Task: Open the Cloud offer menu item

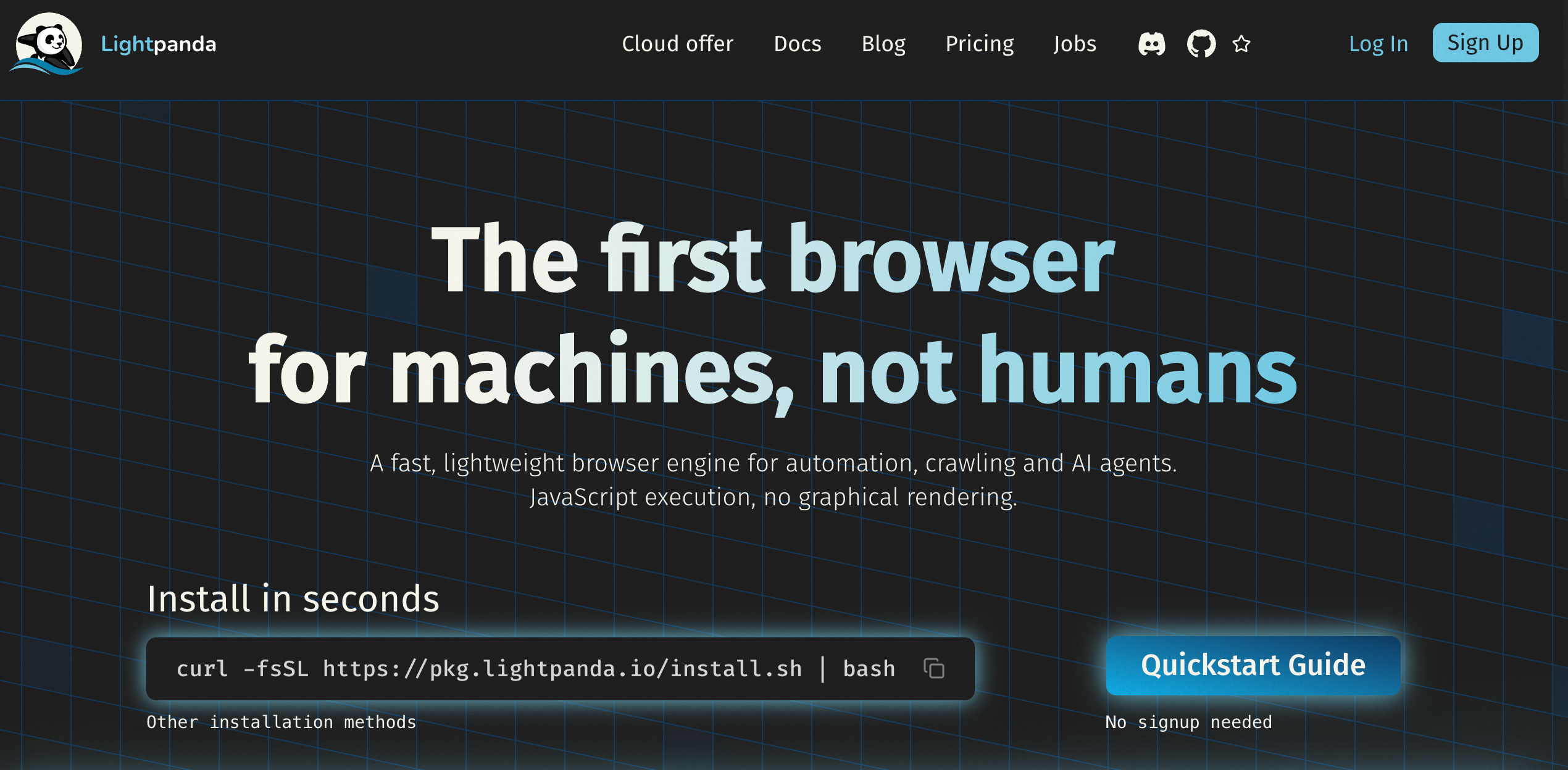Action: (677, 44)
